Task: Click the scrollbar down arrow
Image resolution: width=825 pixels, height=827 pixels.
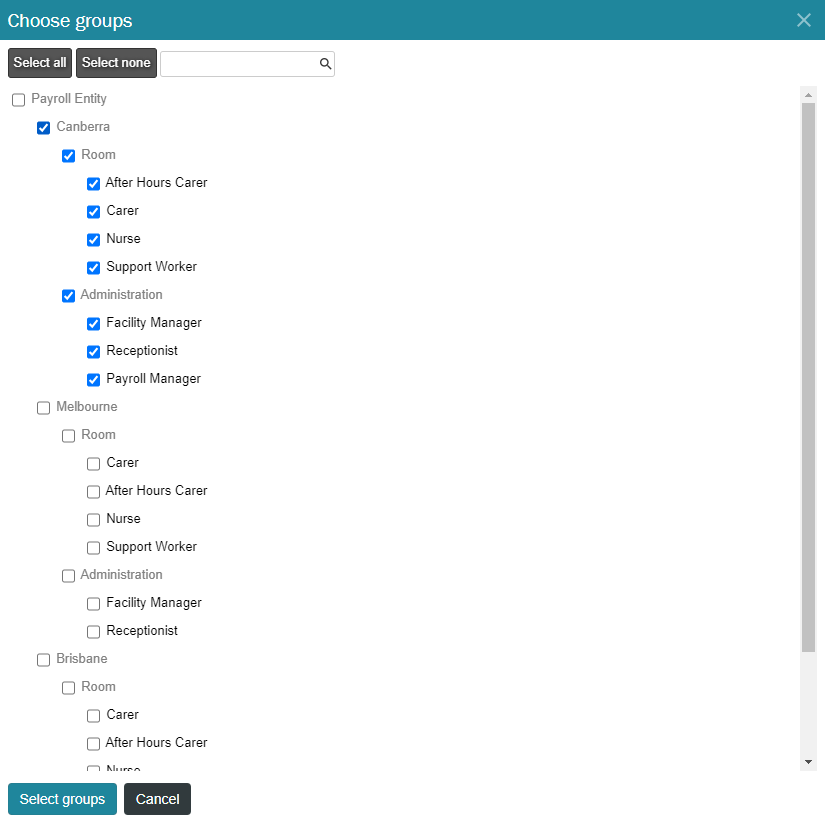Action: coord(808,762)
